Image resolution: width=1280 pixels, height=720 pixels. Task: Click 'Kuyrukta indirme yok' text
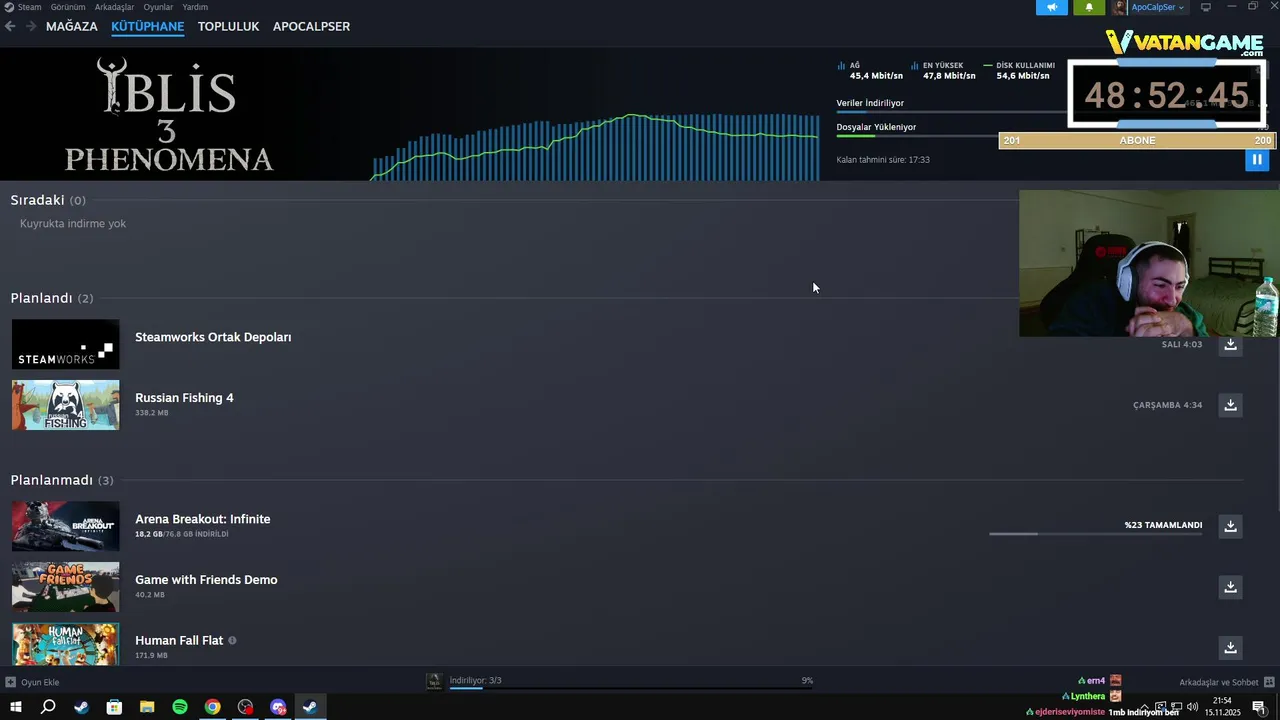point(73,224)
